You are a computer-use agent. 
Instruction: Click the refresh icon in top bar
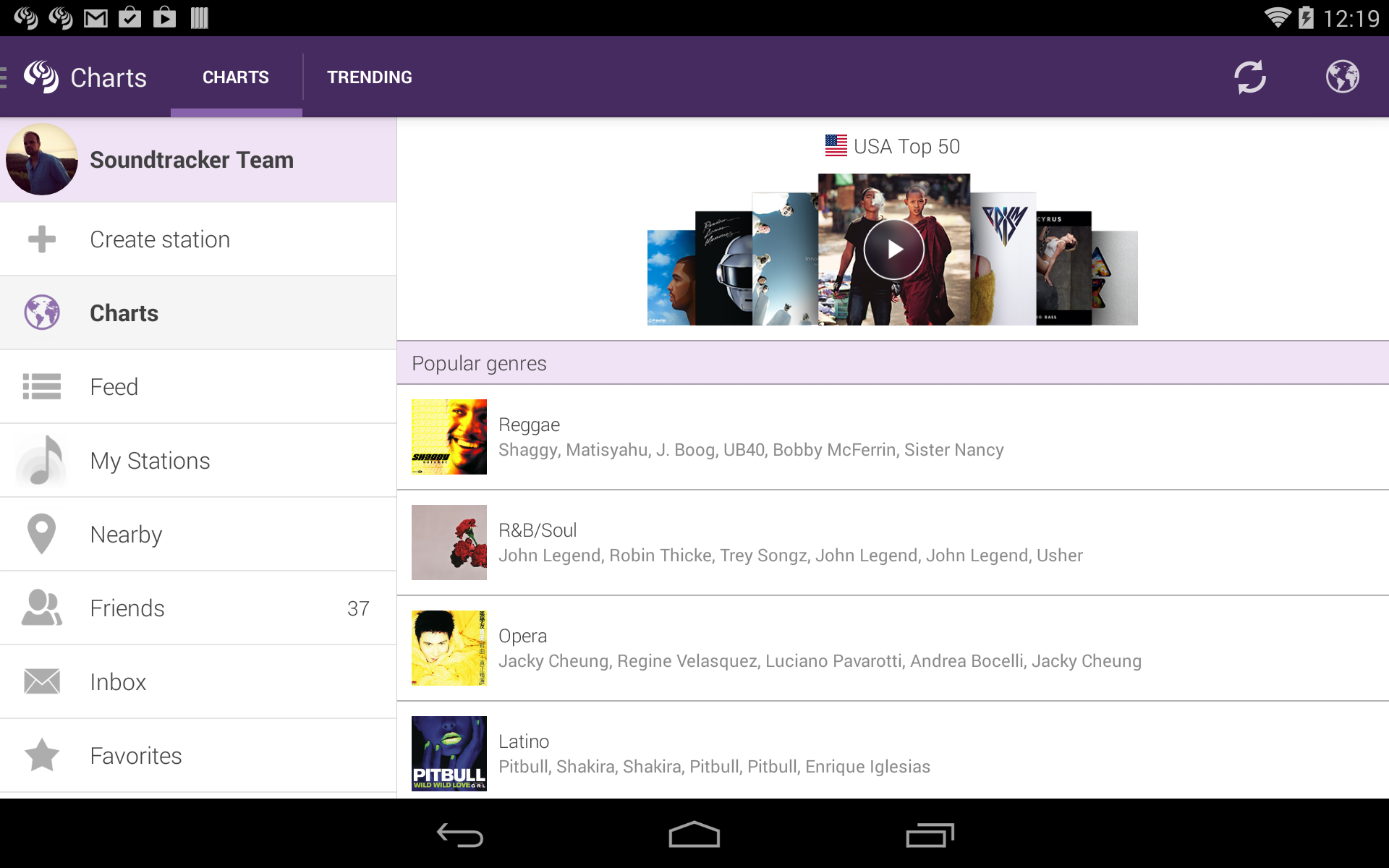click(1249, 77)
